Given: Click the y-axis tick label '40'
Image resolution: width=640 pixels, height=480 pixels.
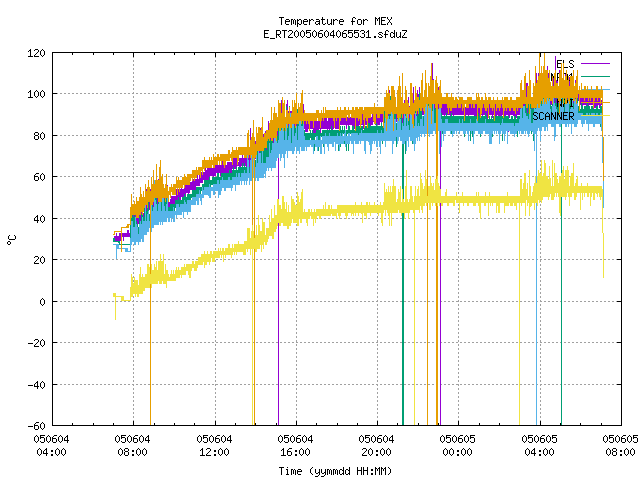Looking at the screenshot, I should click(39, 219).
